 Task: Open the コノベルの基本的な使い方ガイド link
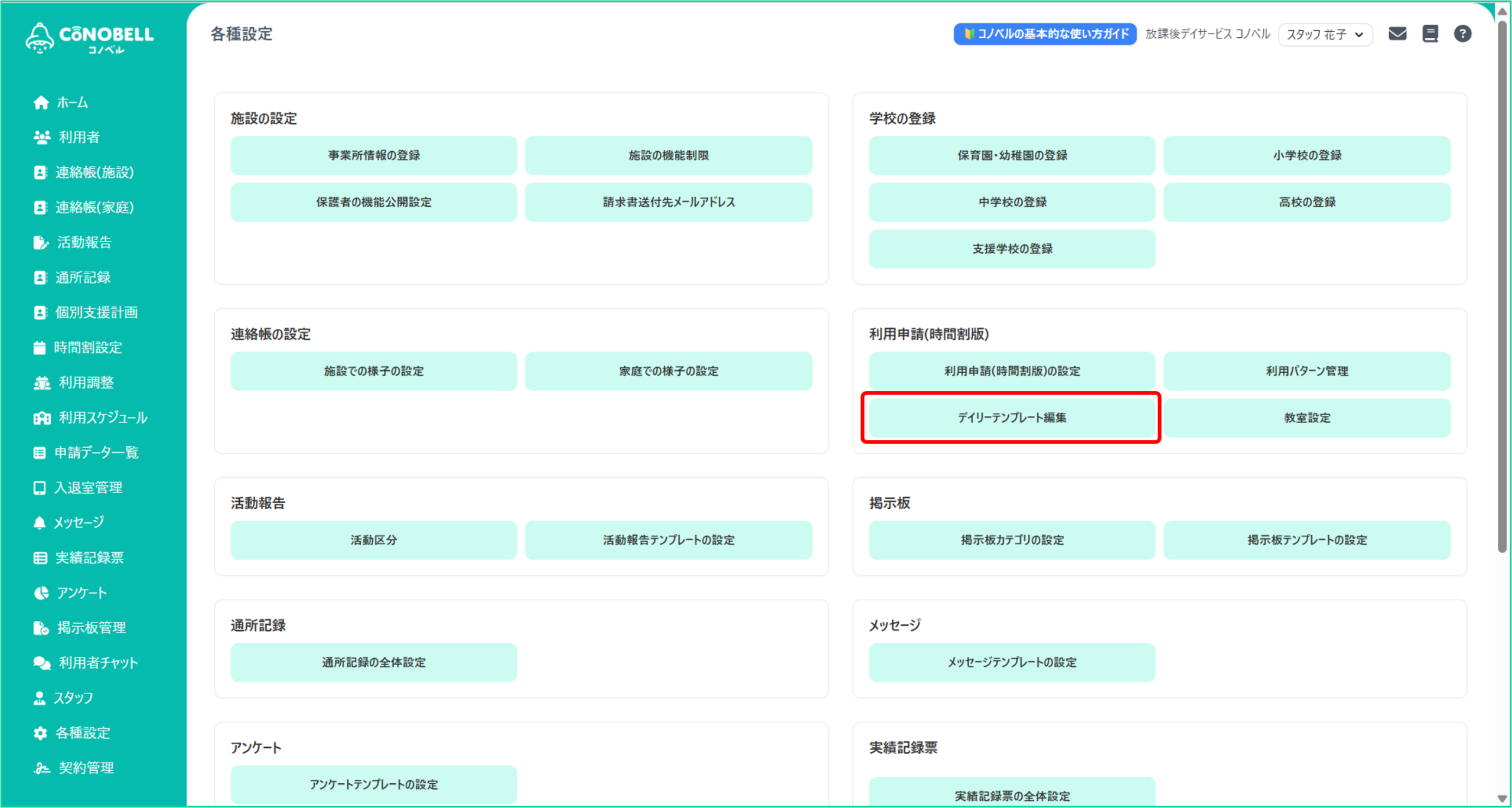point(1045,34)
